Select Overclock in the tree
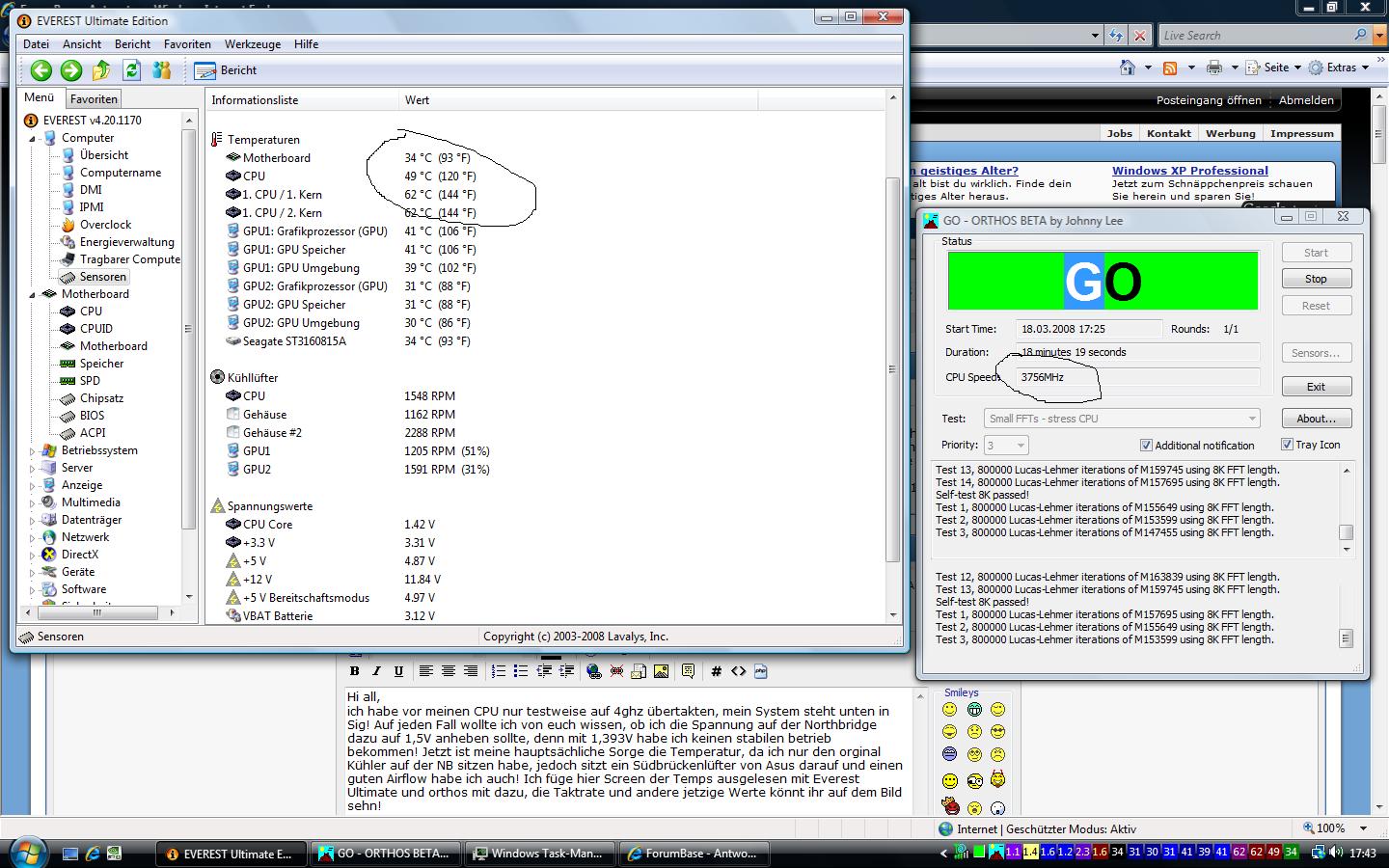The height and width of the screenshot is (868, 1389). 106,225
